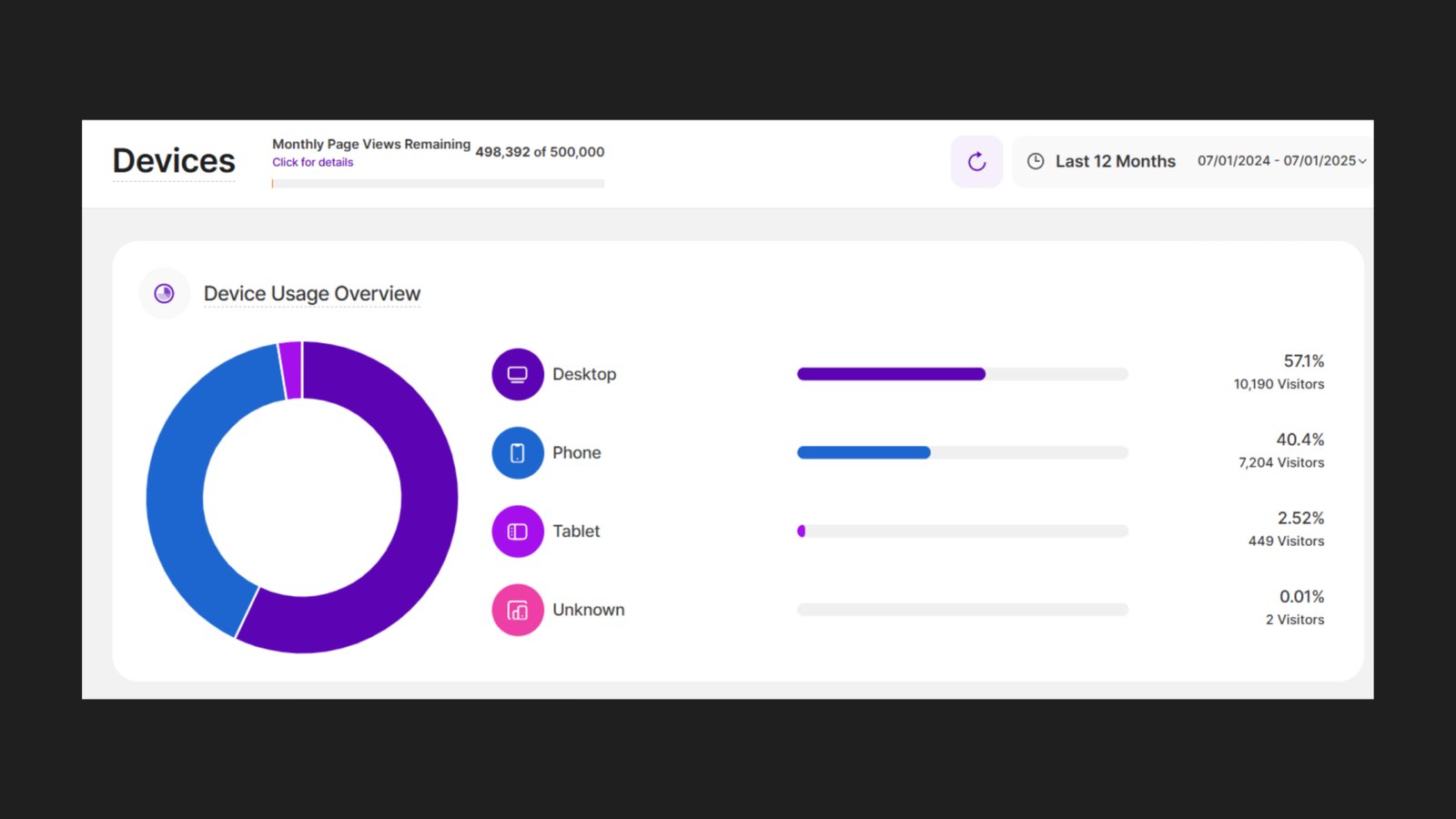Click the Phone blue usage bar
Screen dimensions: 1456x819
tap(864, 453)
